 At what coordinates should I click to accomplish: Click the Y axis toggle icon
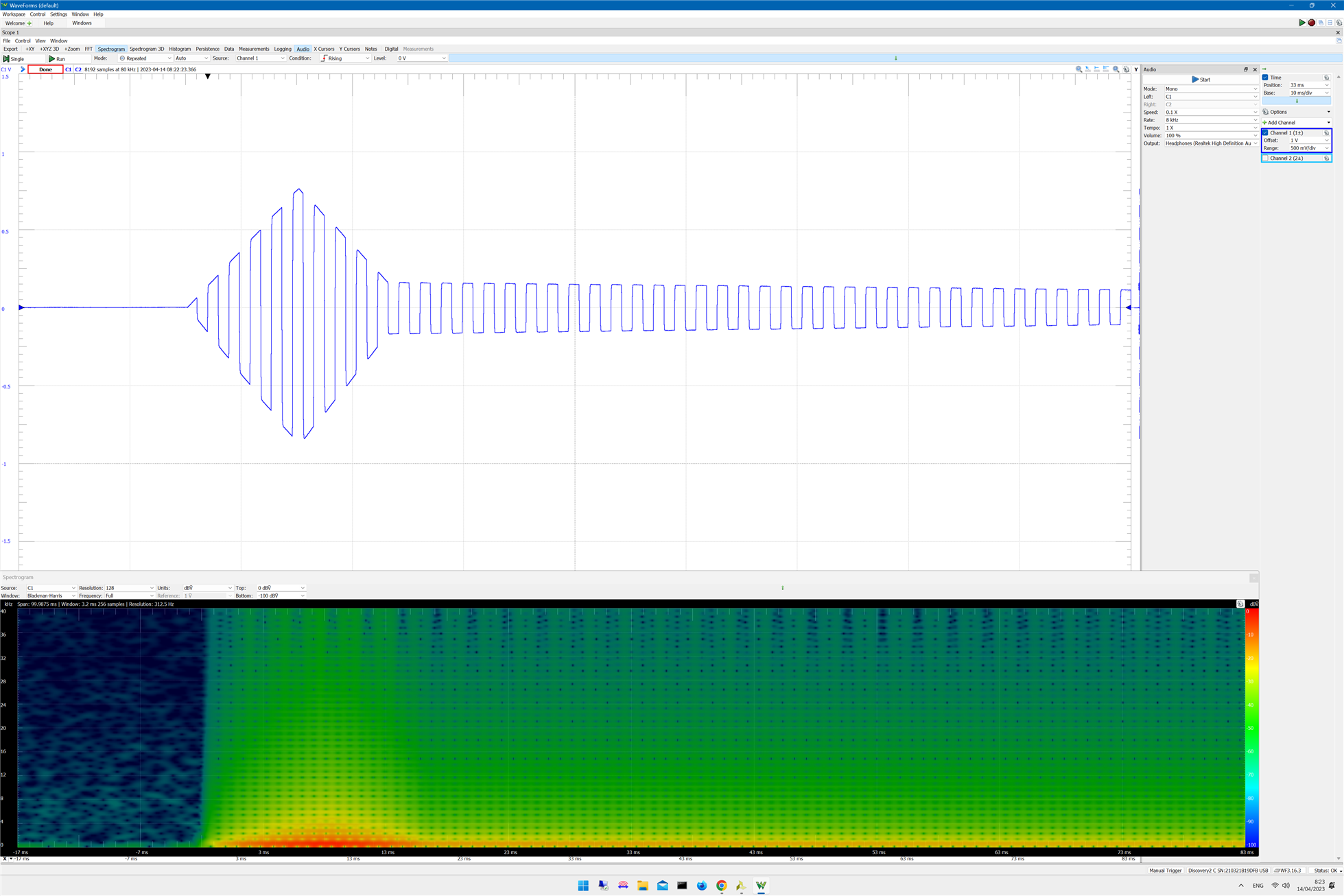pos(1136,69)
